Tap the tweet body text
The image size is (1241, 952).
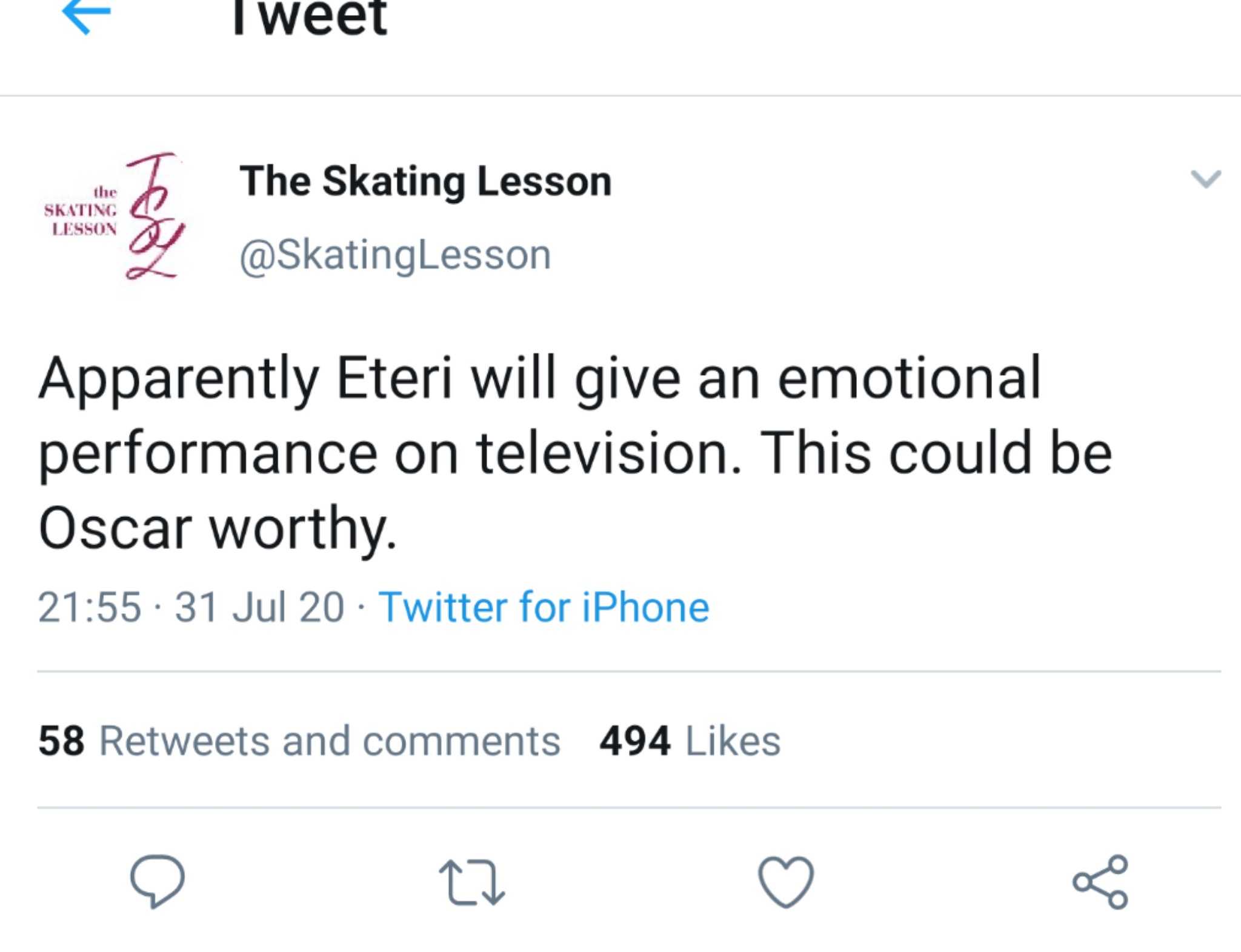click(574, 452)
